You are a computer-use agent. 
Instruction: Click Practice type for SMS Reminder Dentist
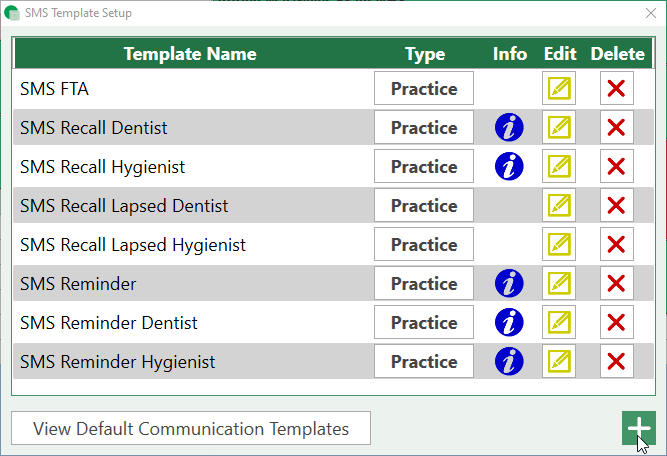[424, 322]
